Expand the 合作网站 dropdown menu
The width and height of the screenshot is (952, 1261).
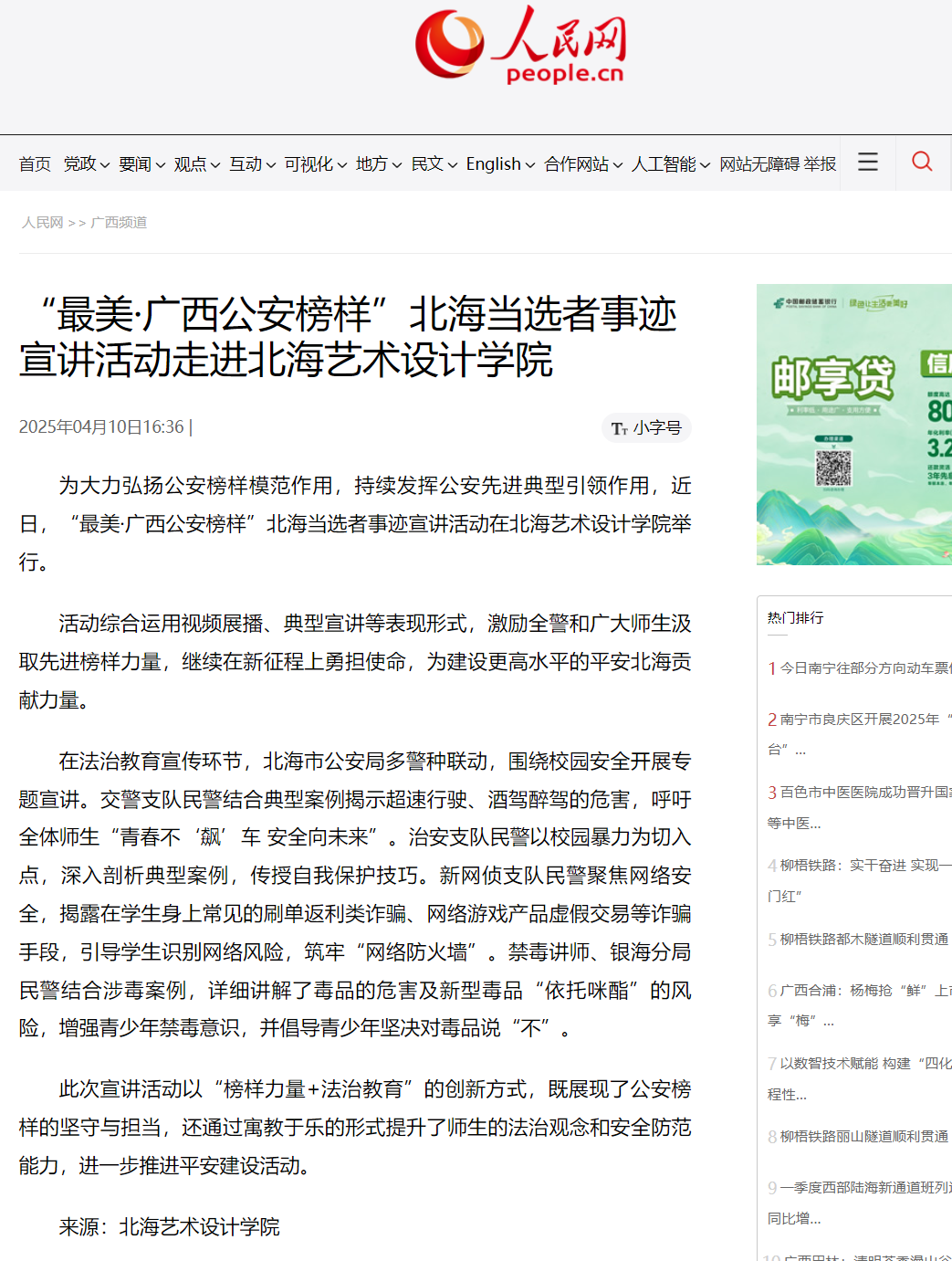tap(582, 164)
